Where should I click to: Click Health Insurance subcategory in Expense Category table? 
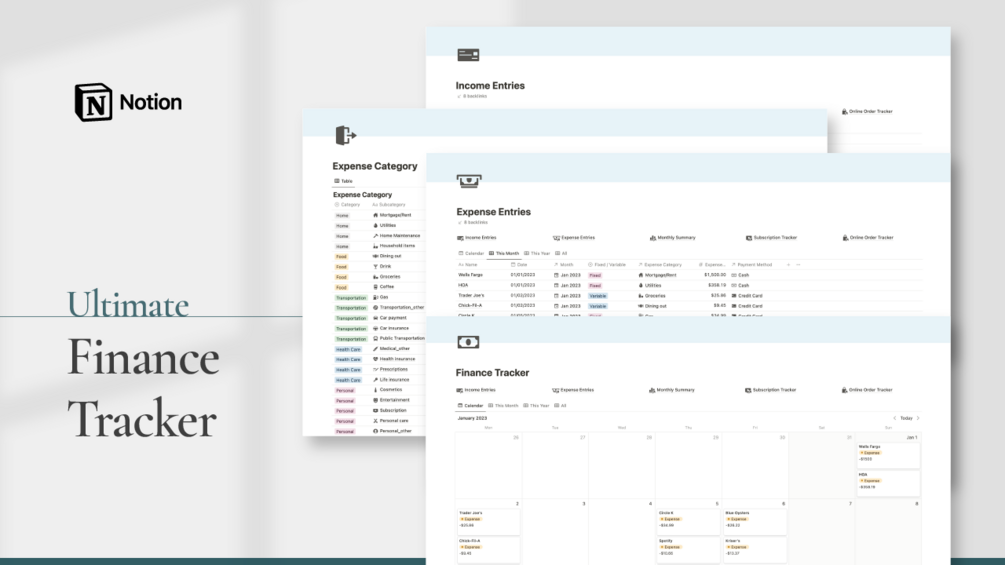[394, 359]
